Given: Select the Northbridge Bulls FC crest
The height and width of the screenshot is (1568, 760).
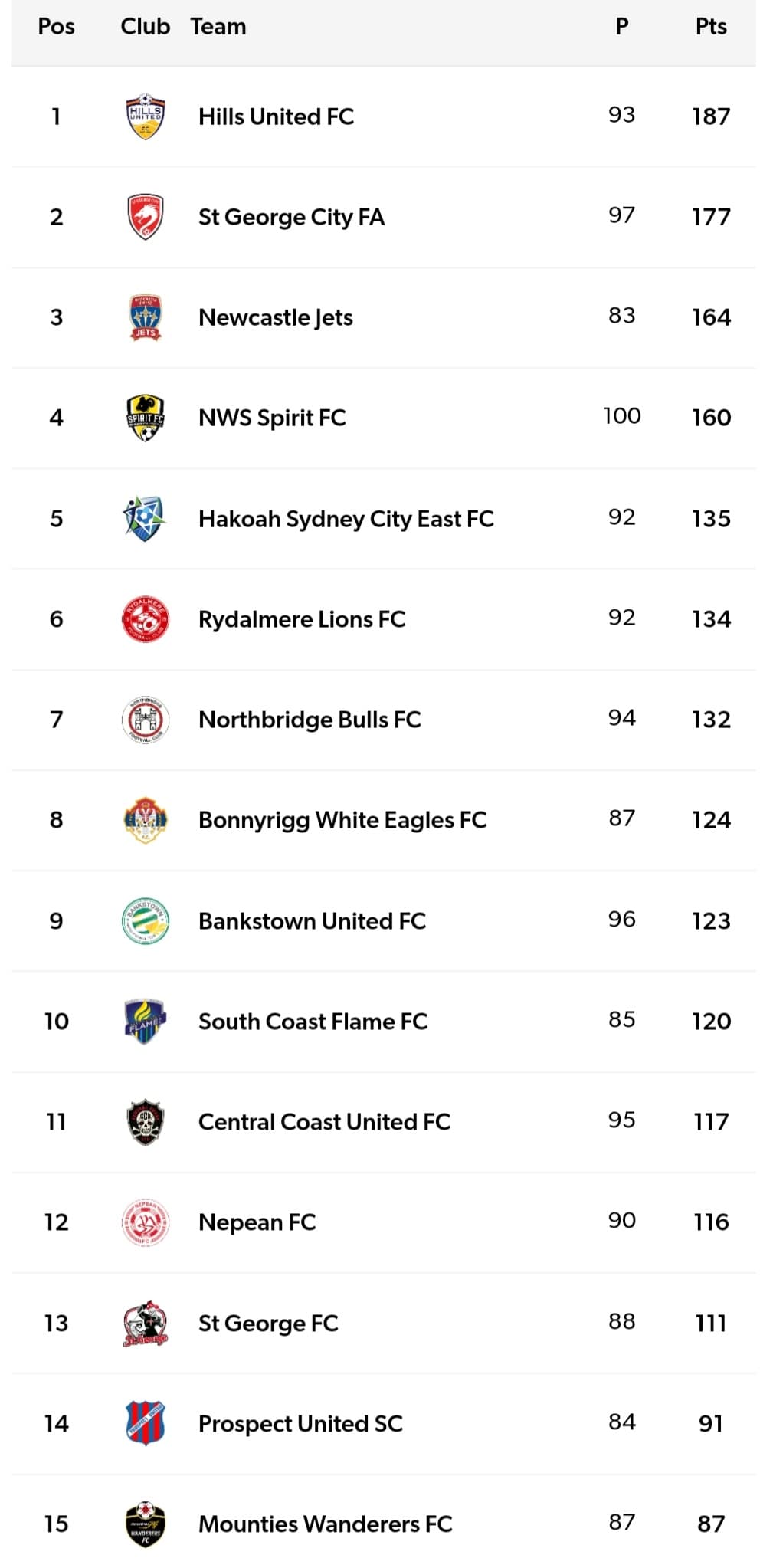Looking at the screenshot, I should 145,720.
